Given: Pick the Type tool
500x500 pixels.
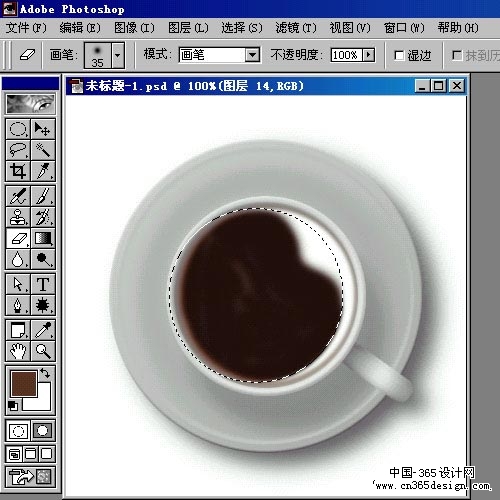Looking at the screenshot, I should point(43,284).
